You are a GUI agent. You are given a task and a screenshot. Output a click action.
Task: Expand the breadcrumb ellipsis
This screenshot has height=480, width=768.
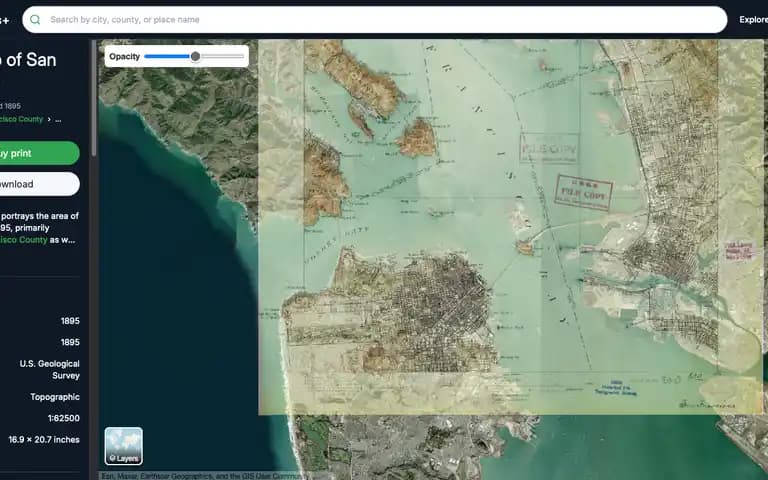(58, 119)
